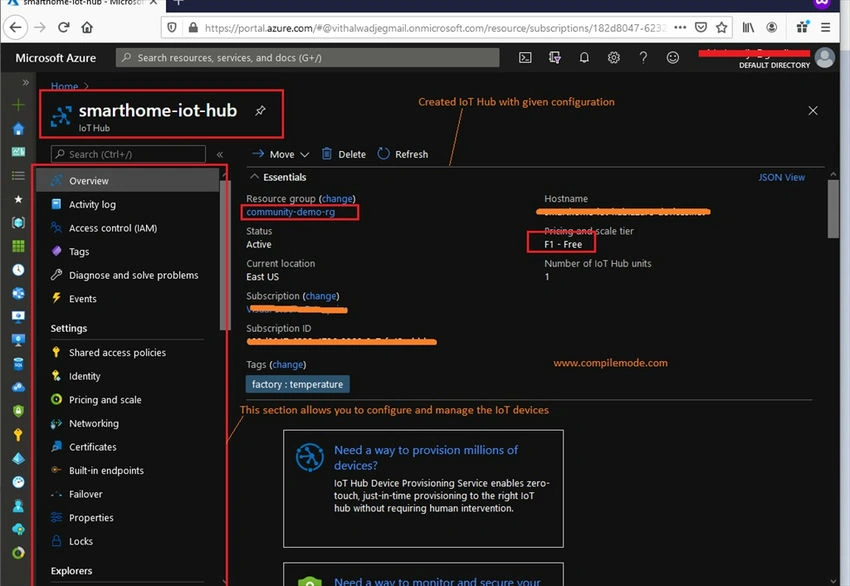Screen dimensions: 850x586
Task: Click the main content scrollbar
Action: (x=833, y=209)
